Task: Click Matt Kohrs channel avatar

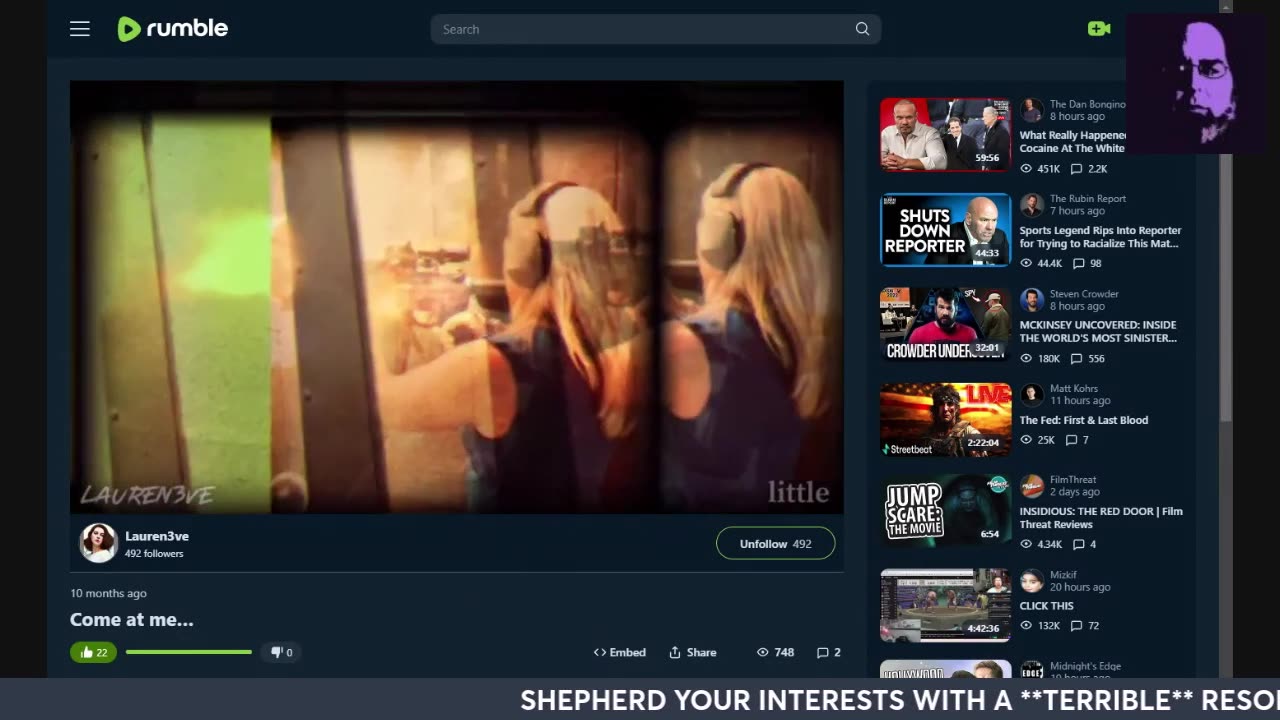Action: [1032, 395]
